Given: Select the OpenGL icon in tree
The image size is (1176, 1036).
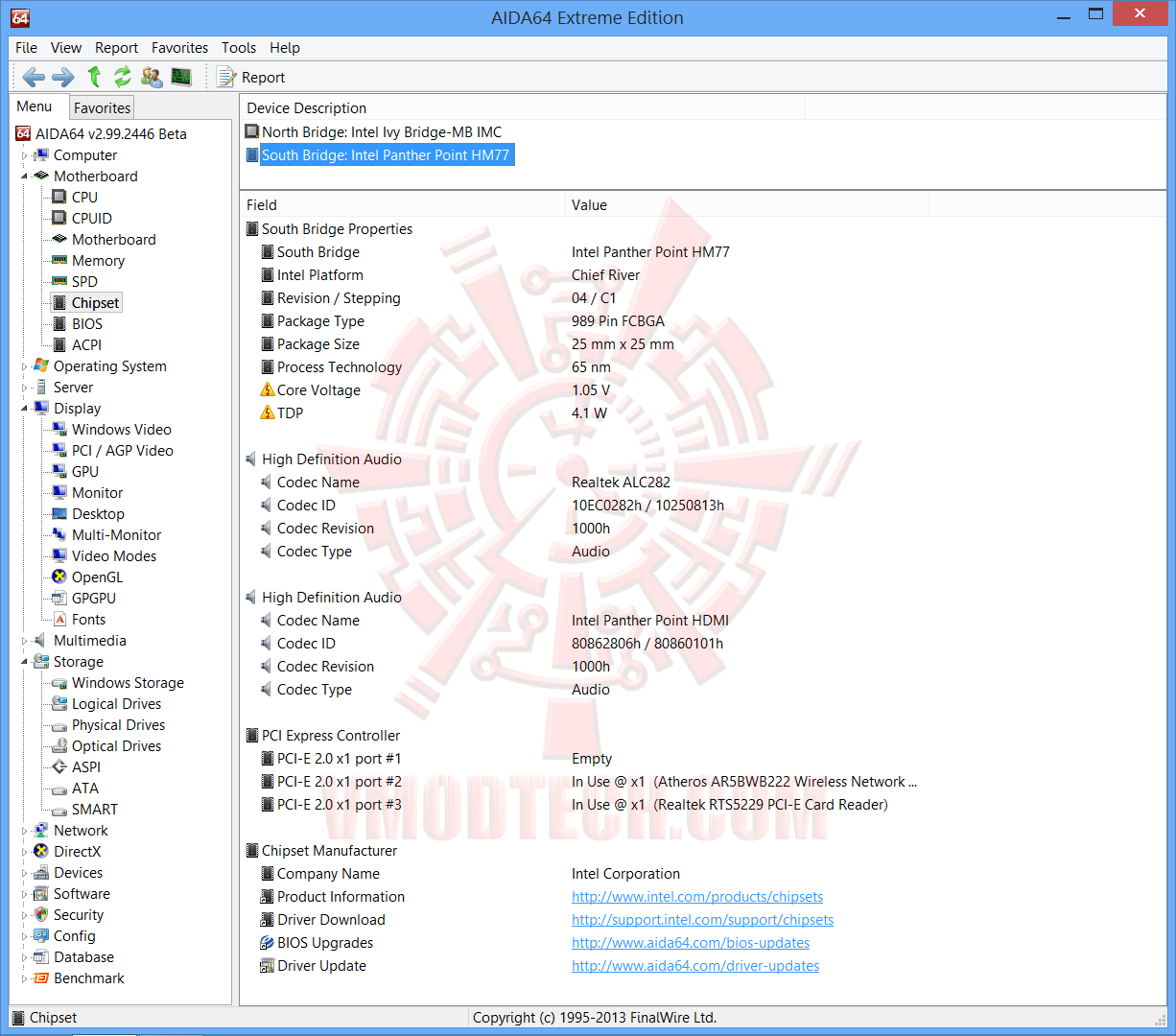Looking at the screenshot, I should [x=59, y=577].
